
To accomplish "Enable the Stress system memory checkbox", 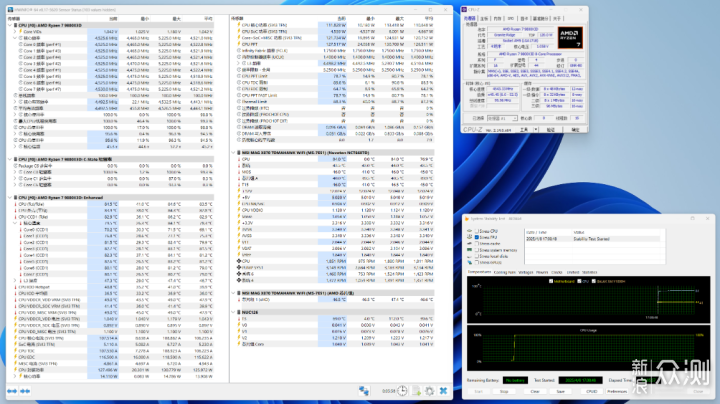I will 477,250.
